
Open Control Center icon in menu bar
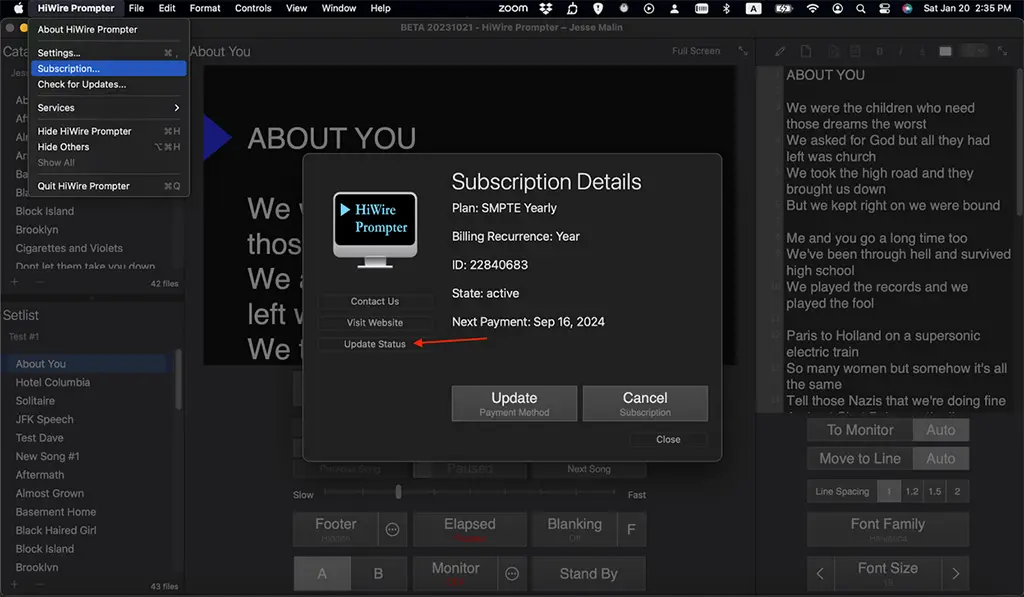(x=884, y=8)
